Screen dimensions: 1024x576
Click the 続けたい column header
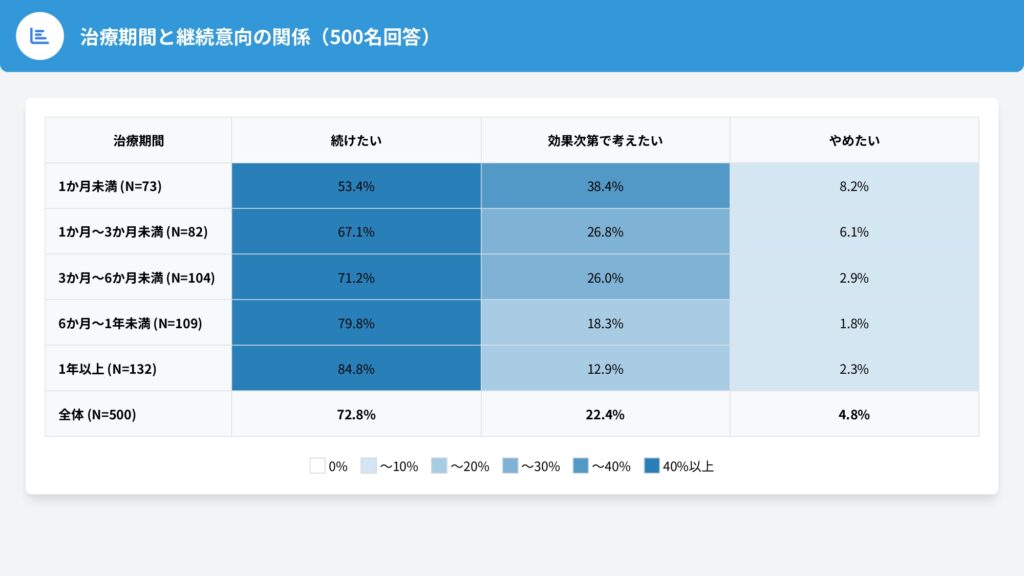(x=356, y=140)
